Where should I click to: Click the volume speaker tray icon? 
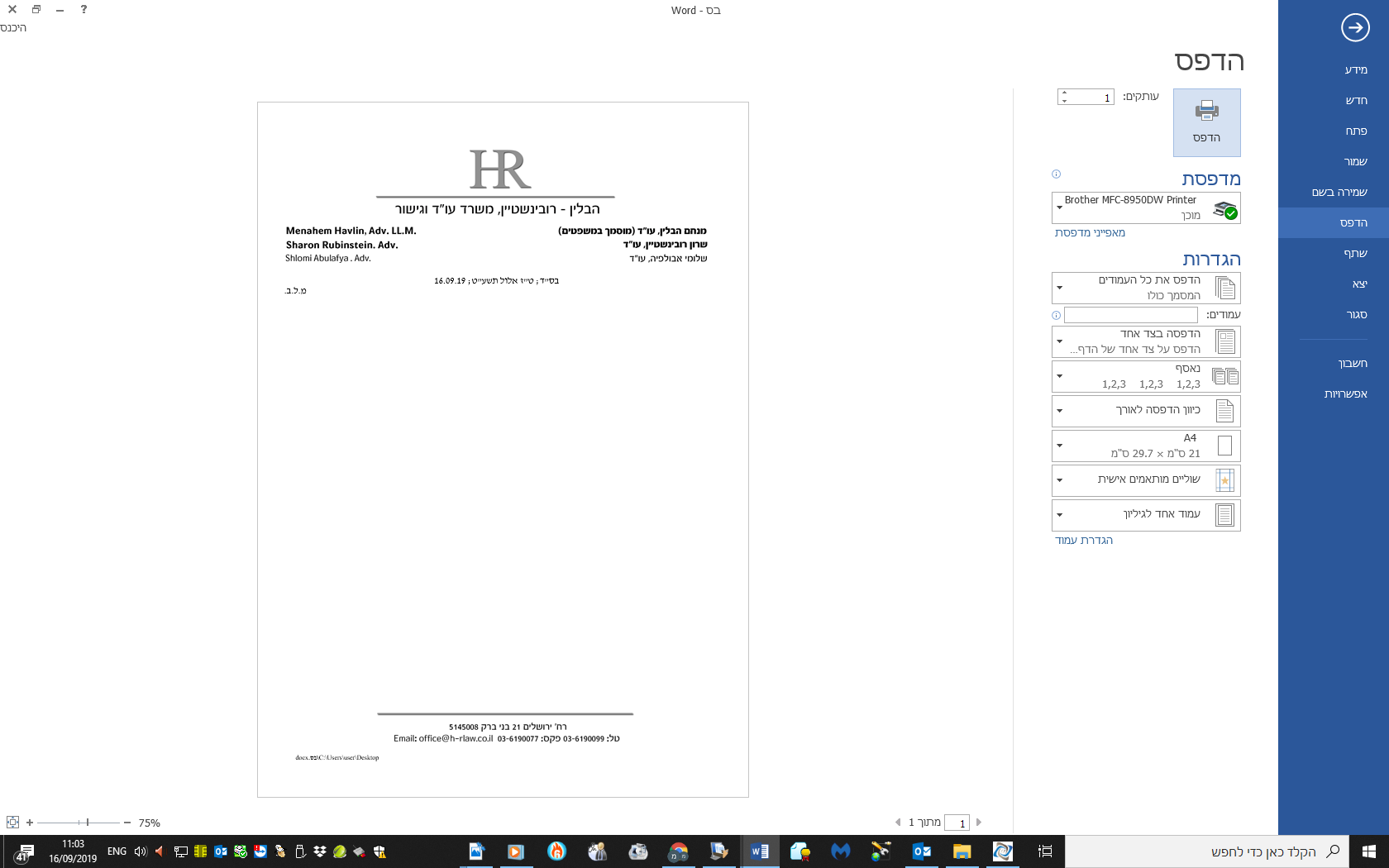(x=140, y=851)
